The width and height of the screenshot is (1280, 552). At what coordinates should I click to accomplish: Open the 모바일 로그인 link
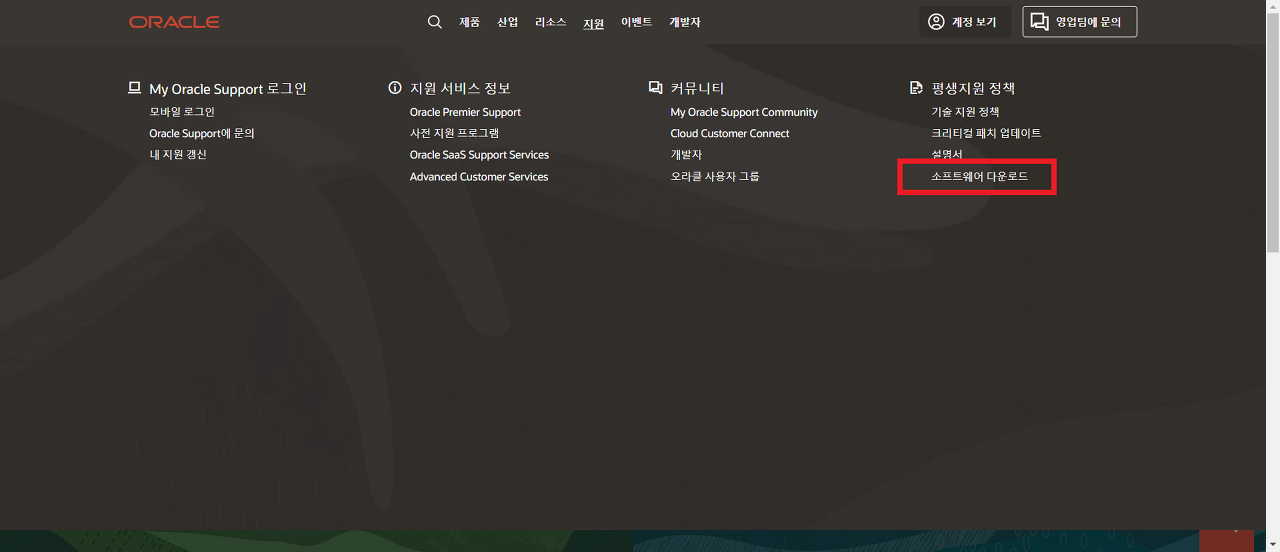point(182,112)
